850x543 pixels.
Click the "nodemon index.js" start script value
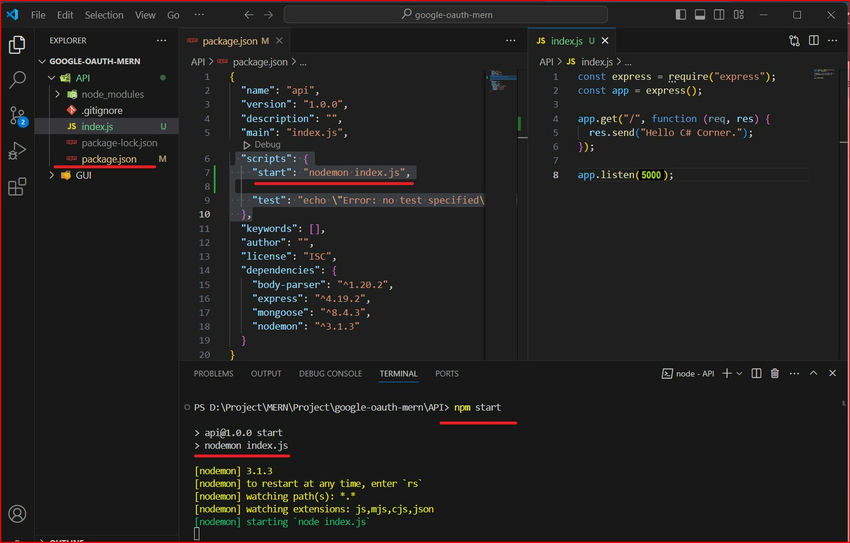[355, 172]
